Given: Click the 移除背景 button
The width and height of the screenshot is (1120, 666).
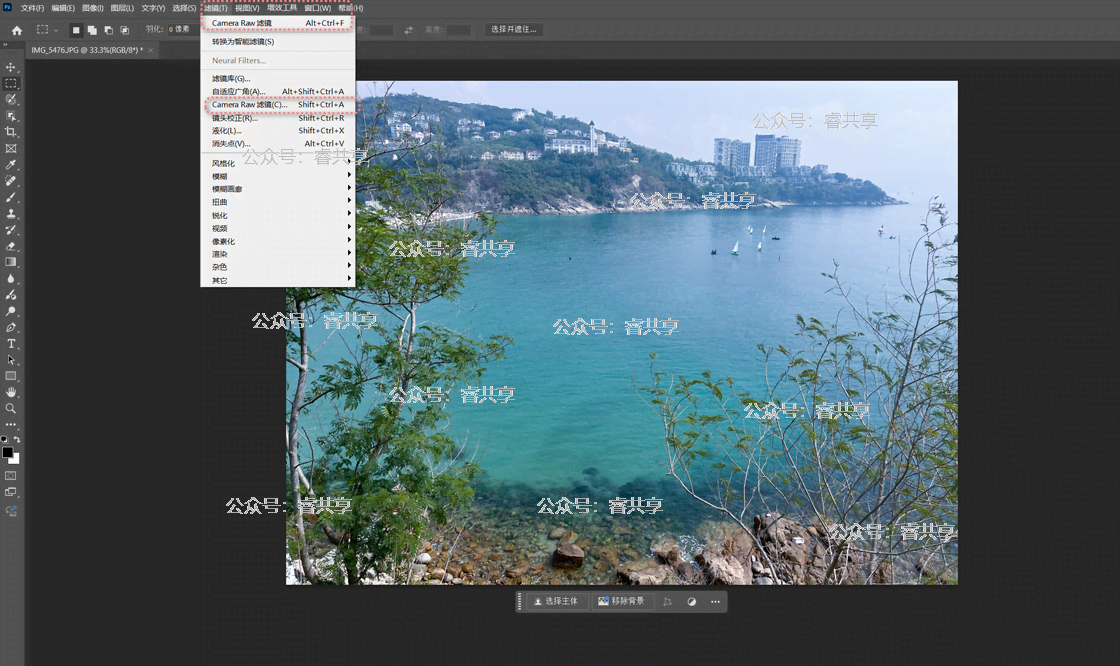Looking at the screenshot, I should point(621,601).
